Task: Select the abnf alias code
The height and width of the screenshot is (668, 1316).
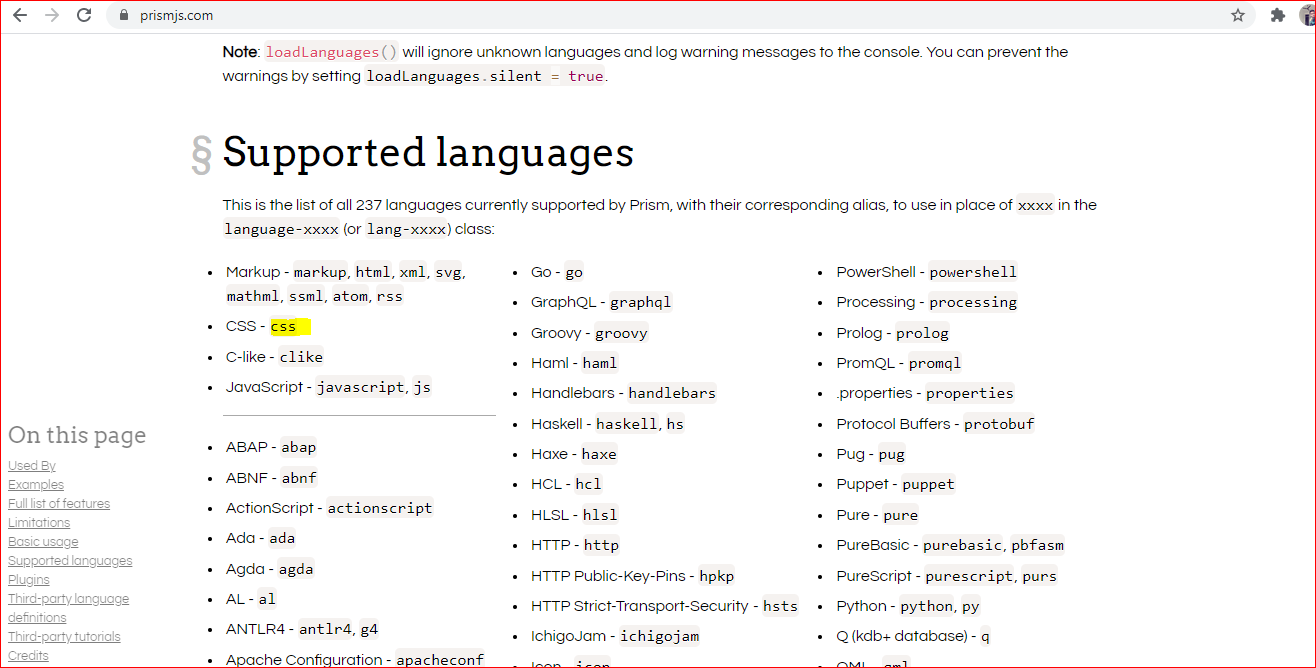Action: point(299,478)
